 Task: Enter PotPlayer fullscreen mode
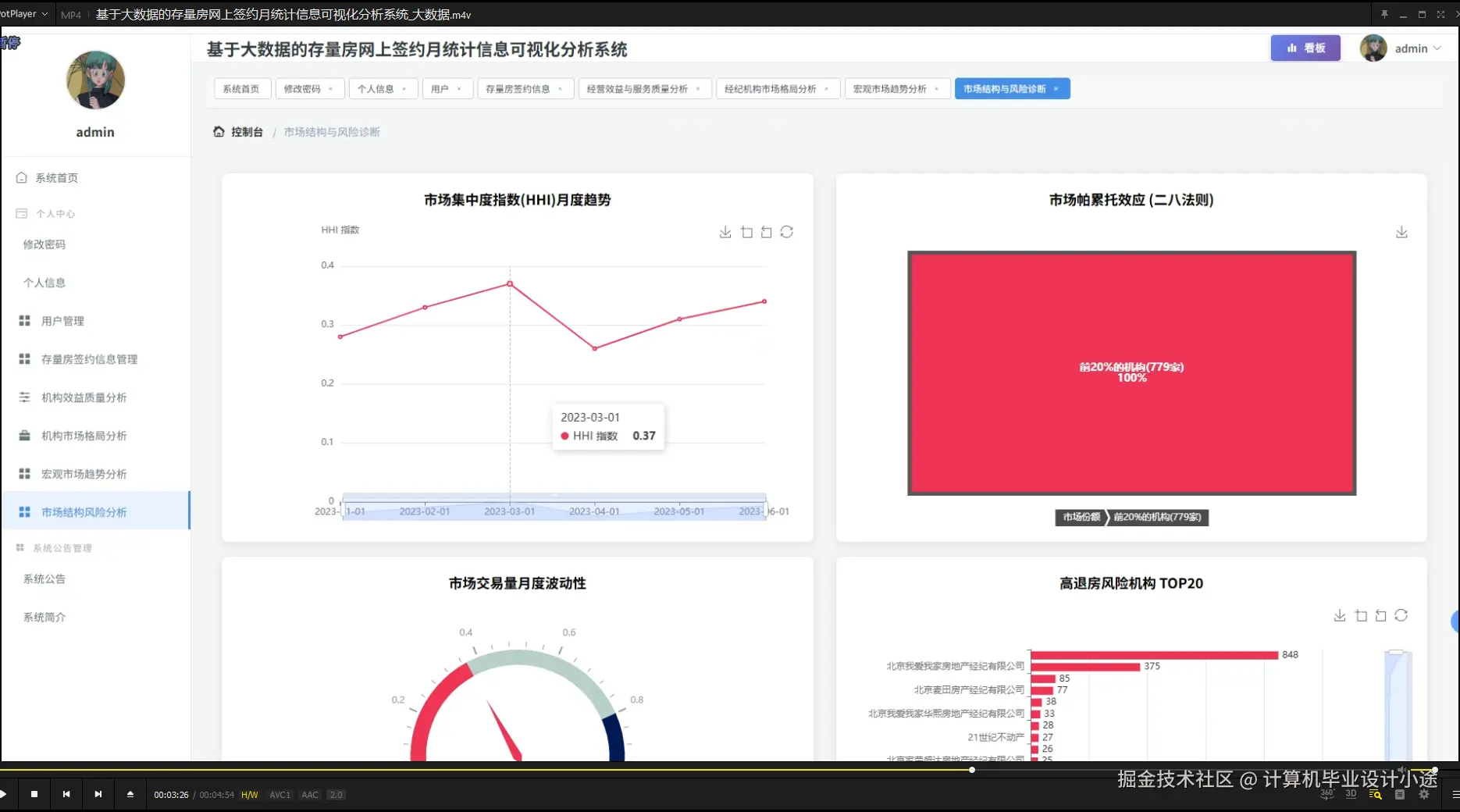coord(1440,14)
